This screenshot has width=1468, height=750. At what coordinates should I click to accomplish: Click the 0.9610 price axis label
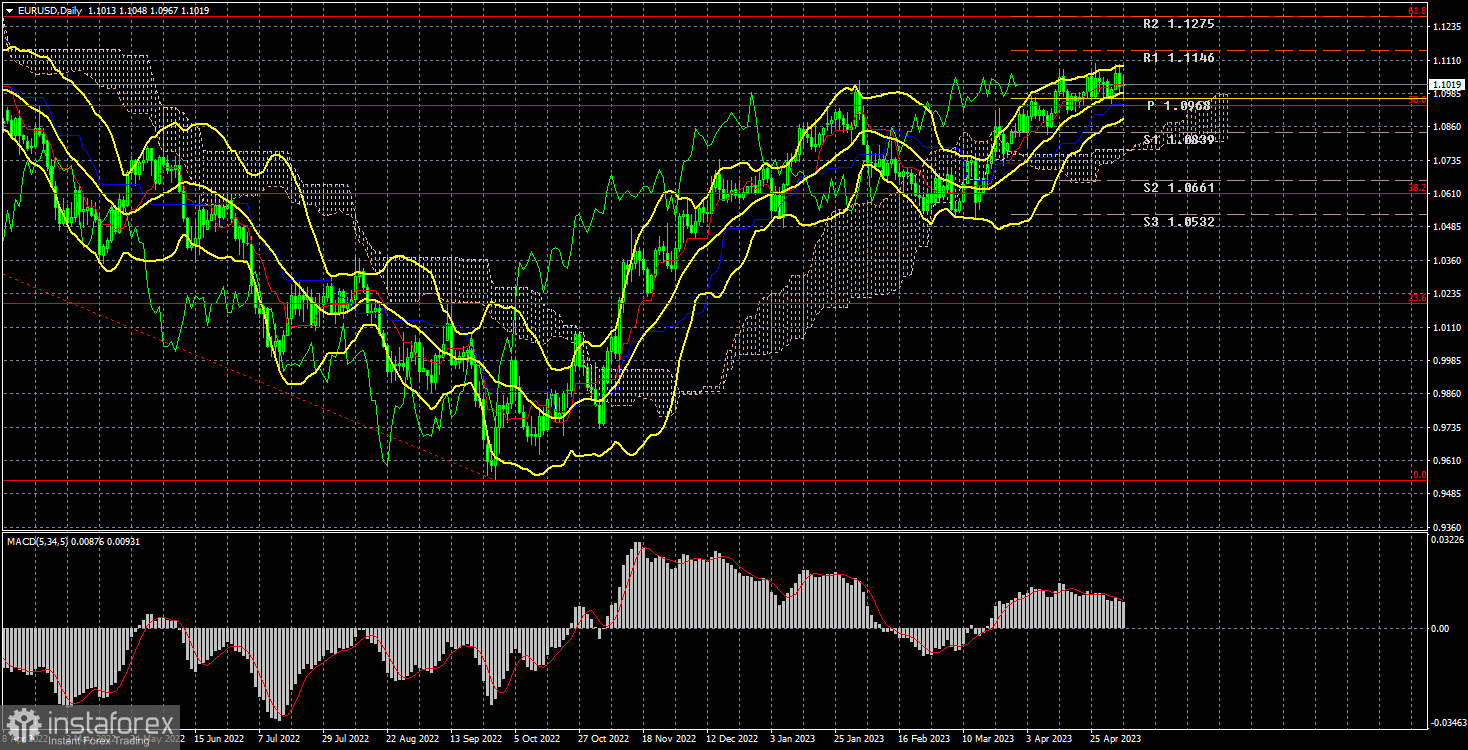coord(1445,461)
